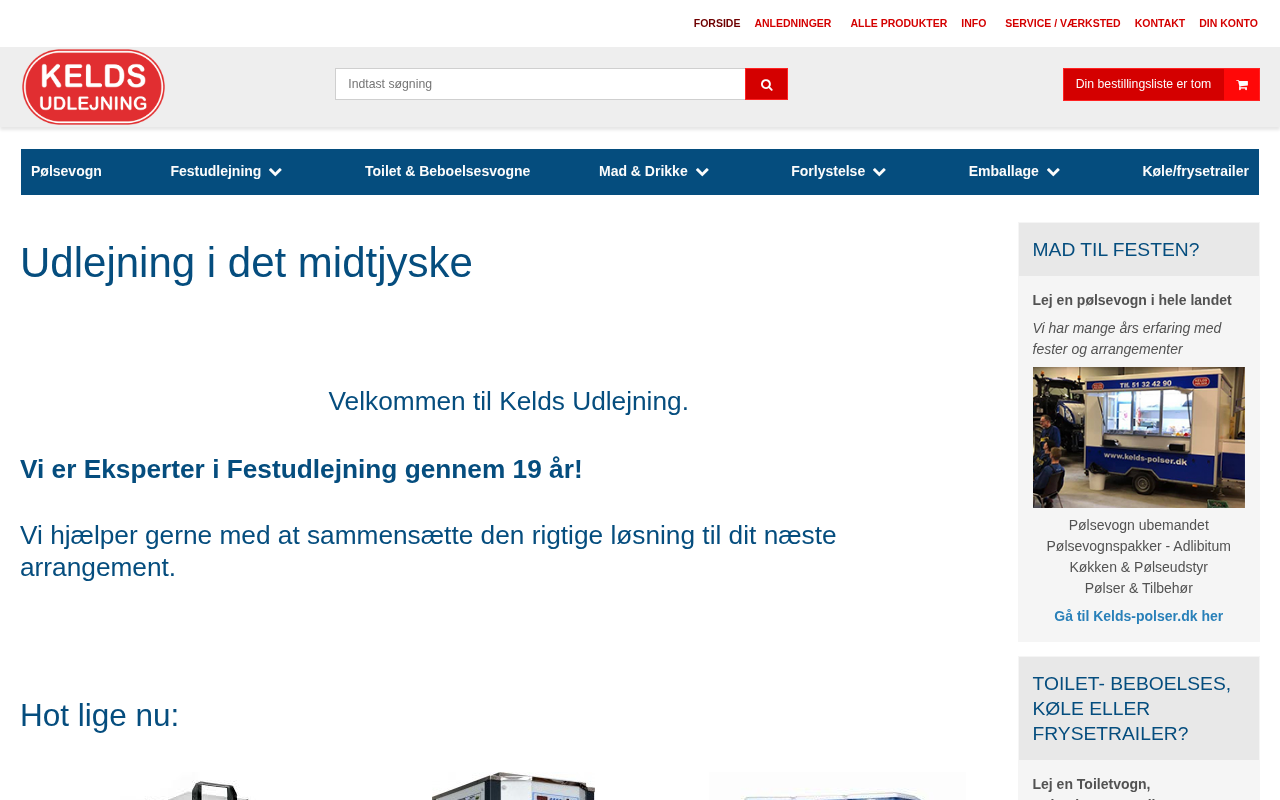Screen dimensions: 1280x800
Task: Click the Festudlejning menu label
Action: click(216, 171)
